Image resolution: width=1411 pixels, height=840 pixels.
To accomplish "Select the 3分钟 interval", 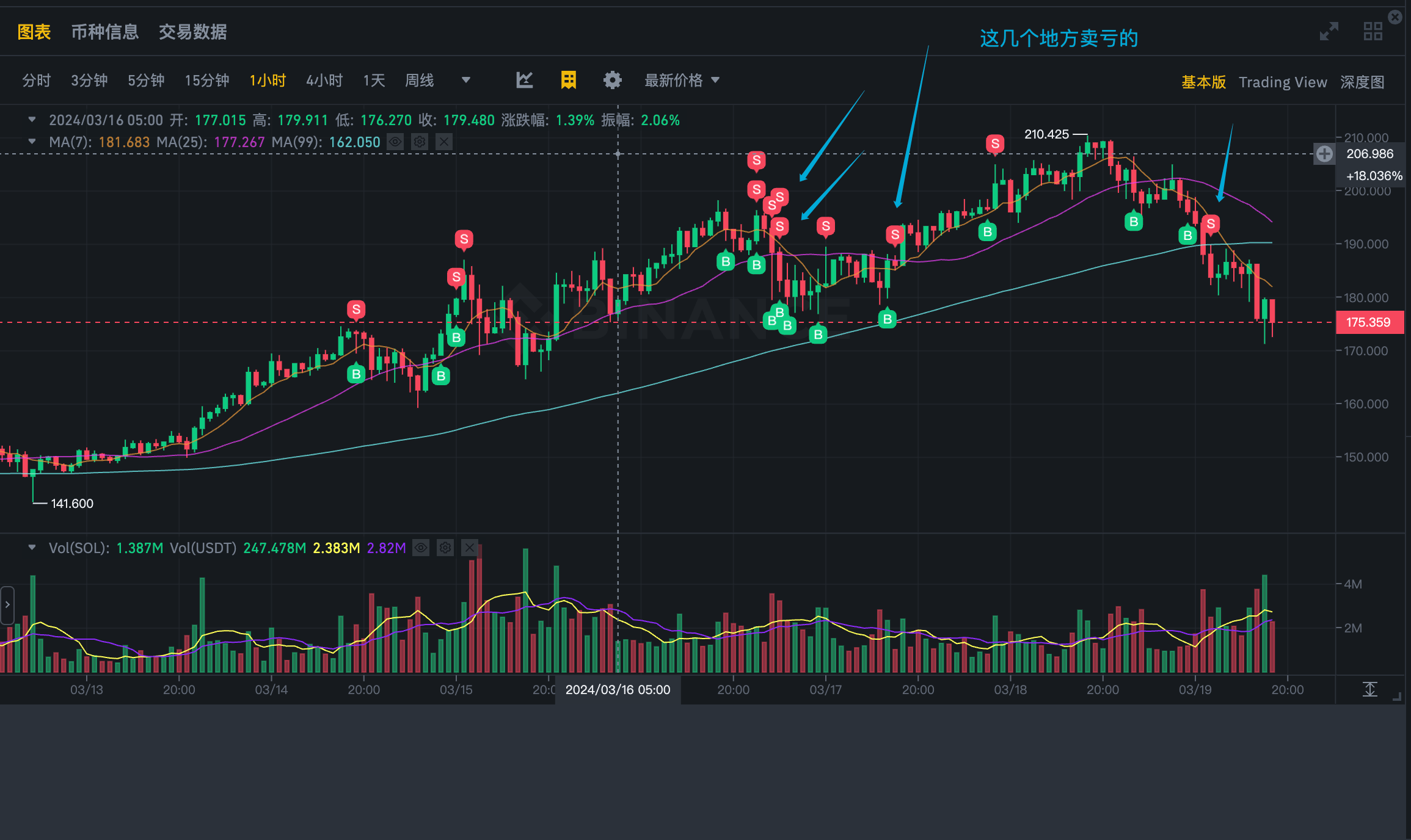I will click(x=89, y=80).
